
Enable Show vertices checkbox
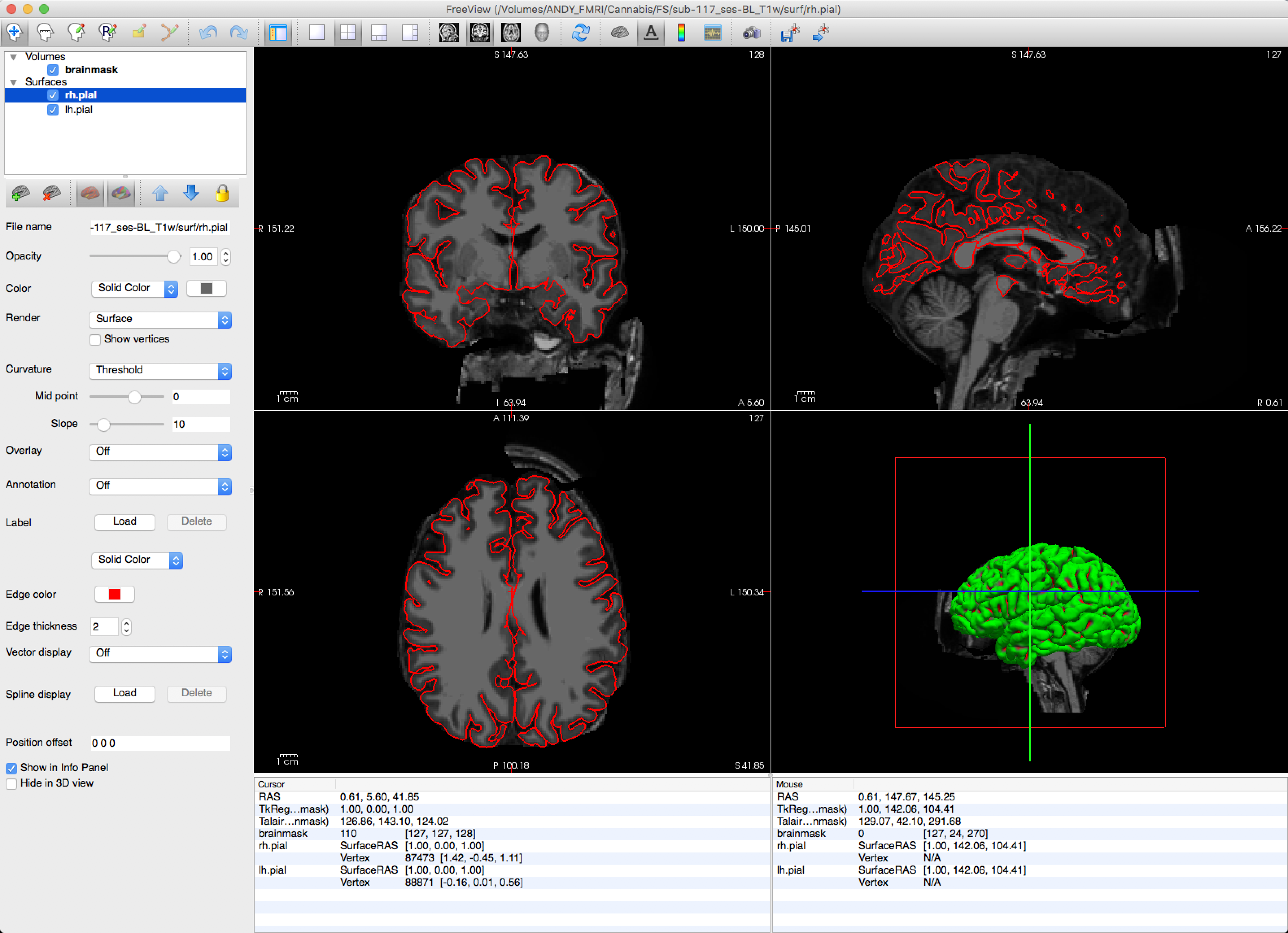(95, 340)
